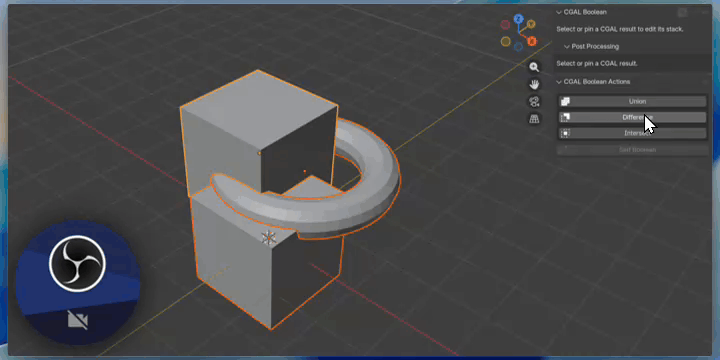Snap view to negative X axis circle
The width and height of the screenshot is (720, 360).
505,24
